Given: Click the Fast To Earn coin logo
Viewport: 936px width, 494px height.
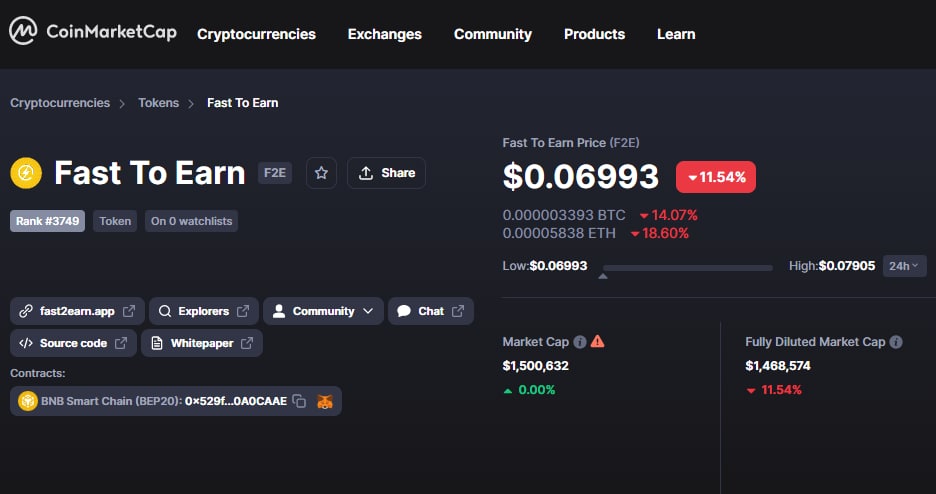Looking at the screenshot, I should pyautogui.click(x=26, y=173).
